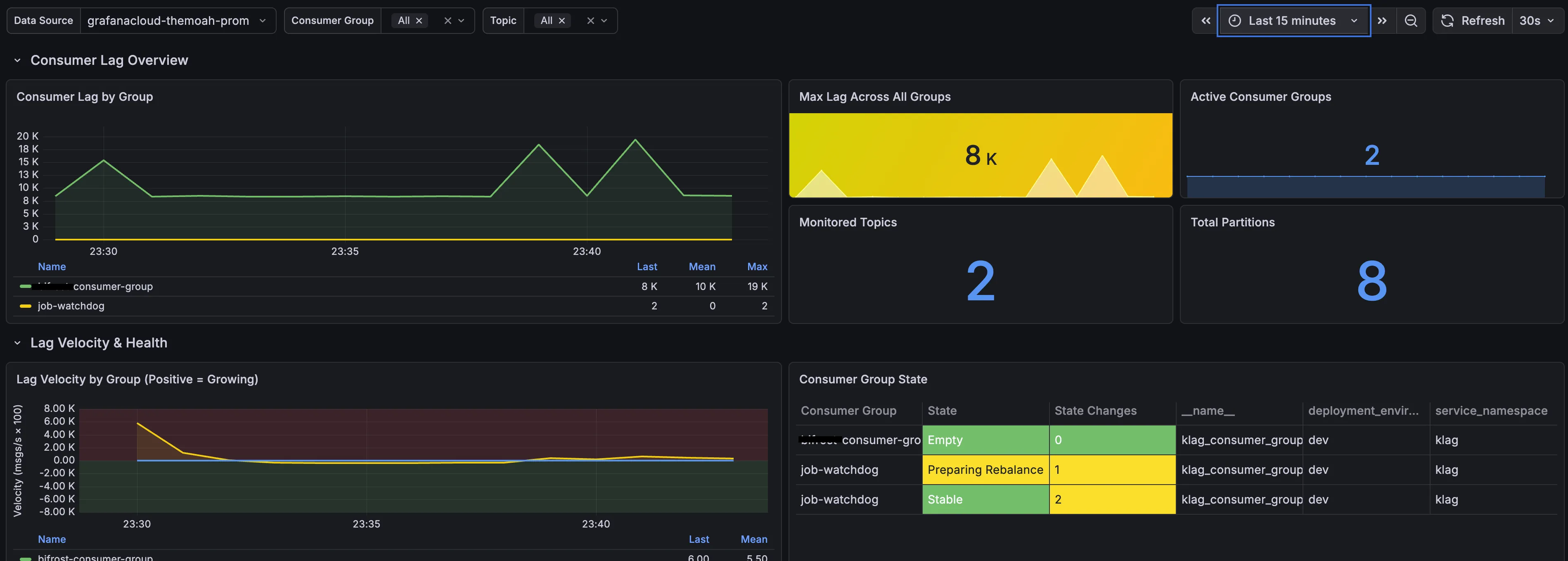Viewport: 1568px width, 561px height.
Task: Open the Monitored Topics panel title
Action: (x=848, y=222)
